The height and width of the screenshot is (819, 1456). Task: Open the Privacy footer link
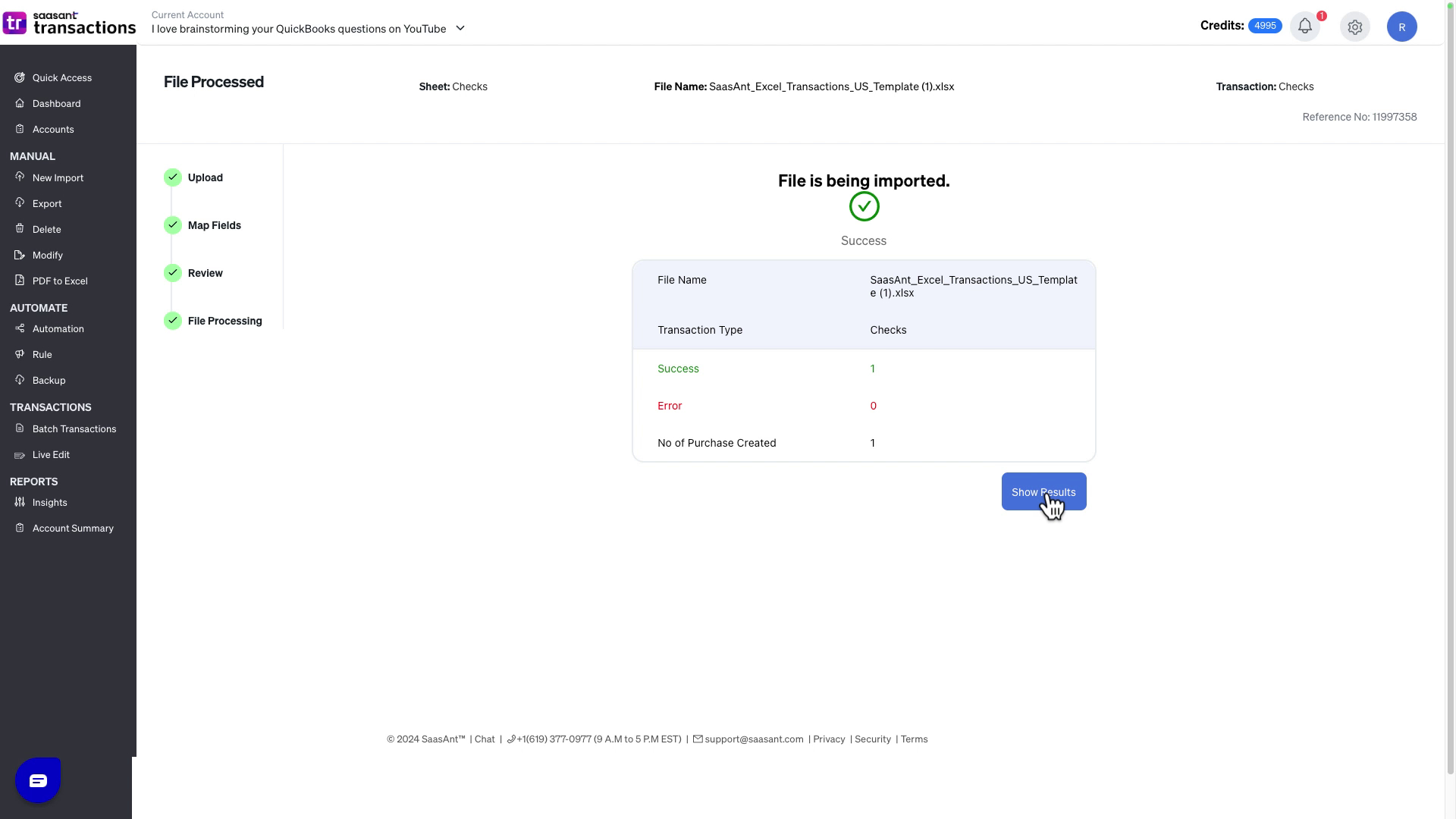(x=829, y=739)
